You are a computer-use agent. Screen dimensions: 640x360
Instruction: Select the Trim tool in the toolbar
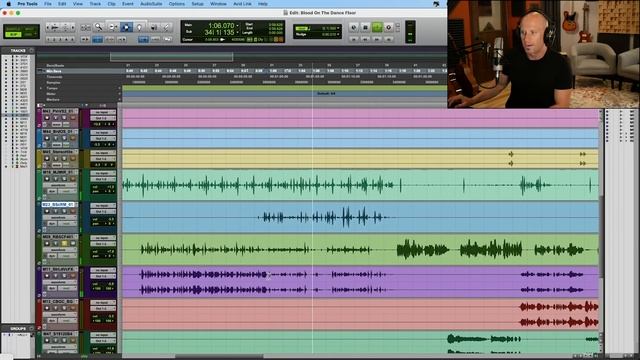113,27
